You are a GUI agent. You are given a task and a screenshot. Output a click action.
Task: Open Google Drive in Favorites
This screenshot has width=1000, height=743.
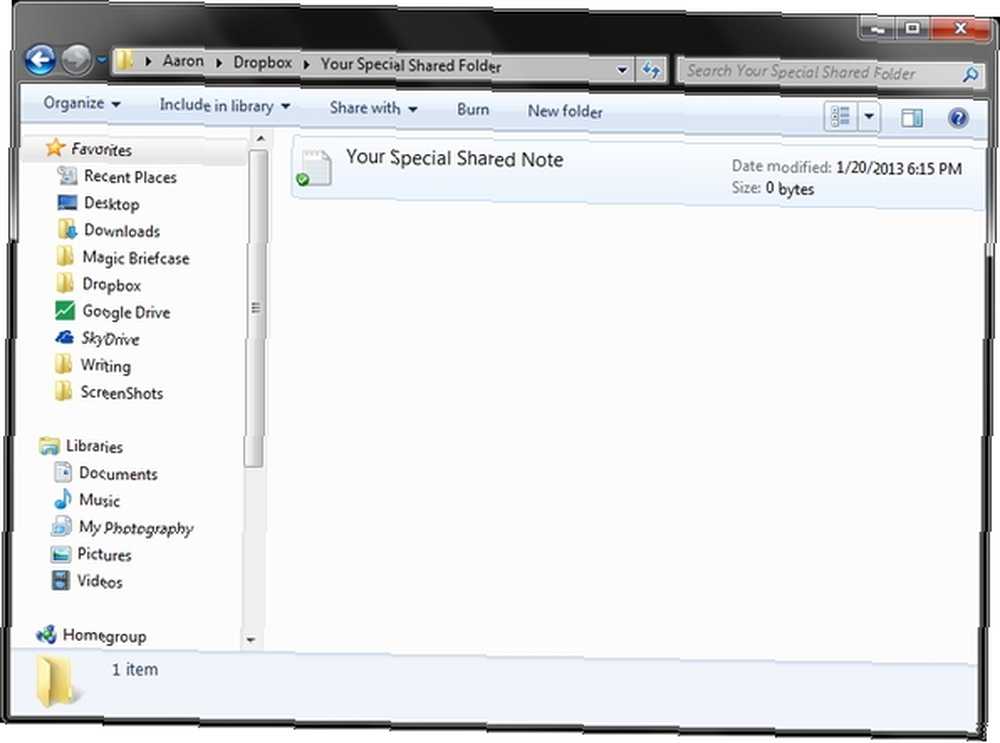[126, 312]
